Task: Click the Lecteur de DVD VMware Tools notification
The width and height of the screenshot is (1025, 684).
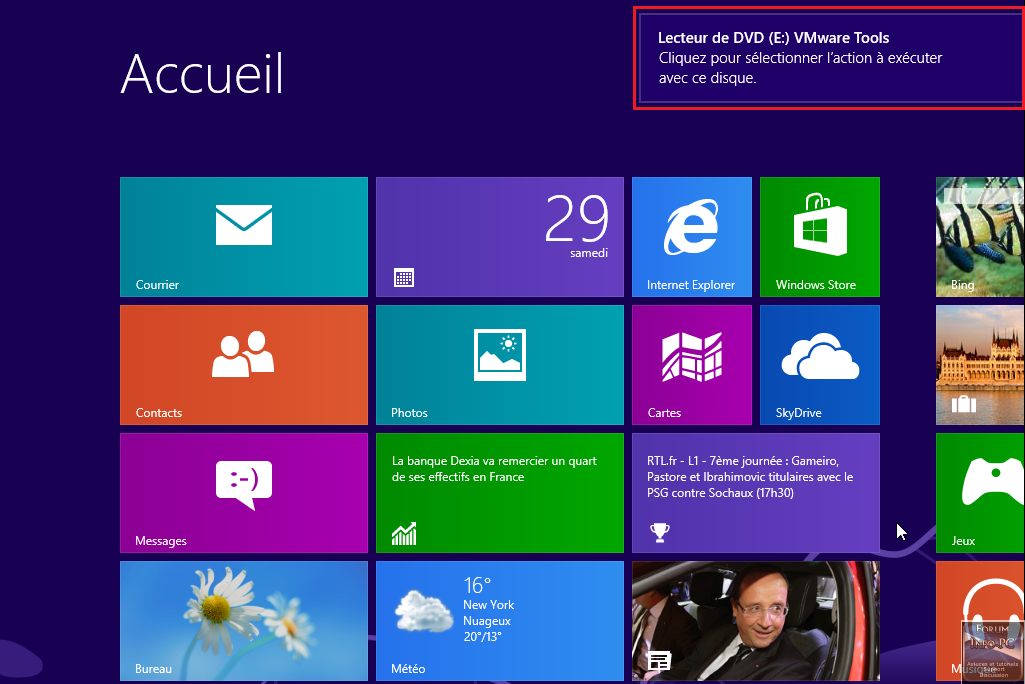Action: (830, 58)
